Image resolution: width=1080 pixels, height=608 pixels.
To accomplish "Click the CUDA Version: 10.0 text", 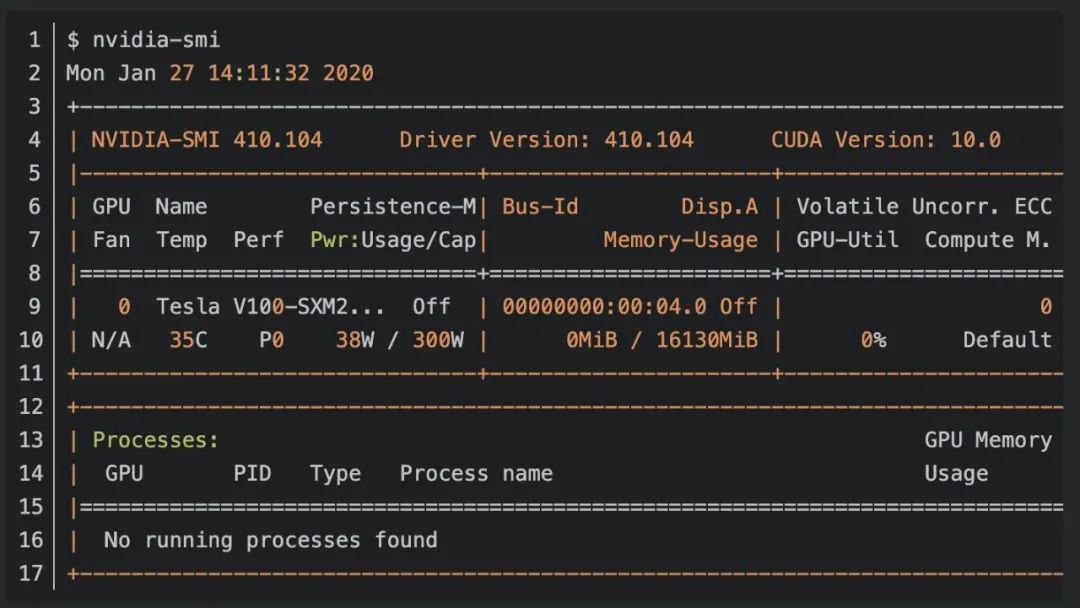I will 885,140.
